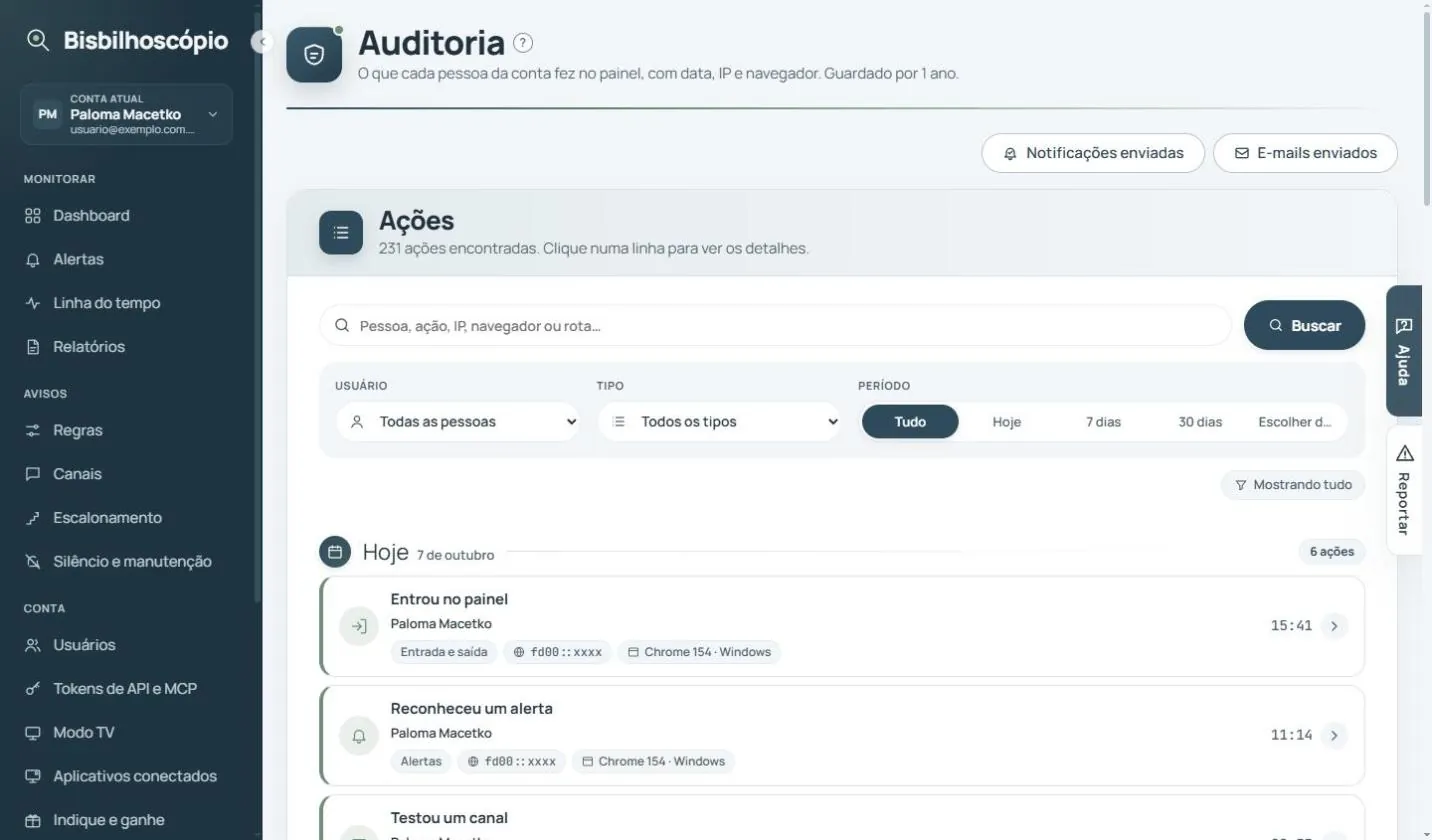Click the E-mails enviados button
The image size is (1432, 840).
(1305, 153)
